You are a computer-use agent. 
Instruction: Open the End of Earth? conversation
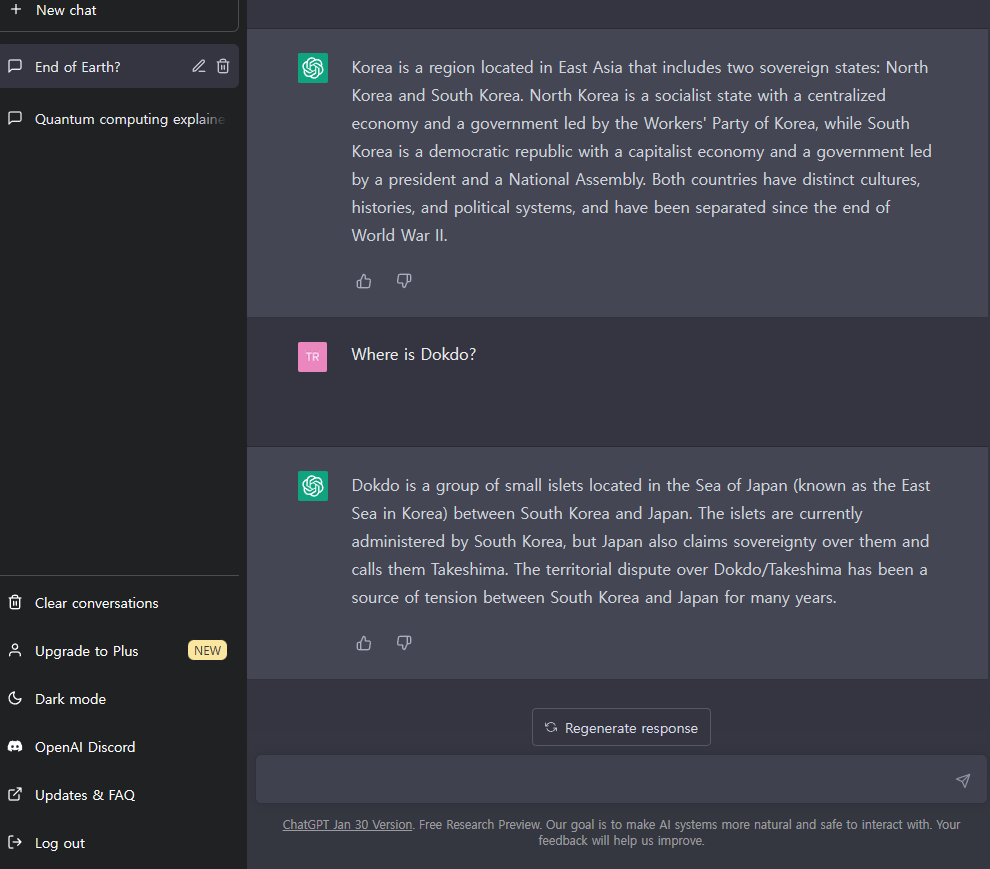(119, 66)
